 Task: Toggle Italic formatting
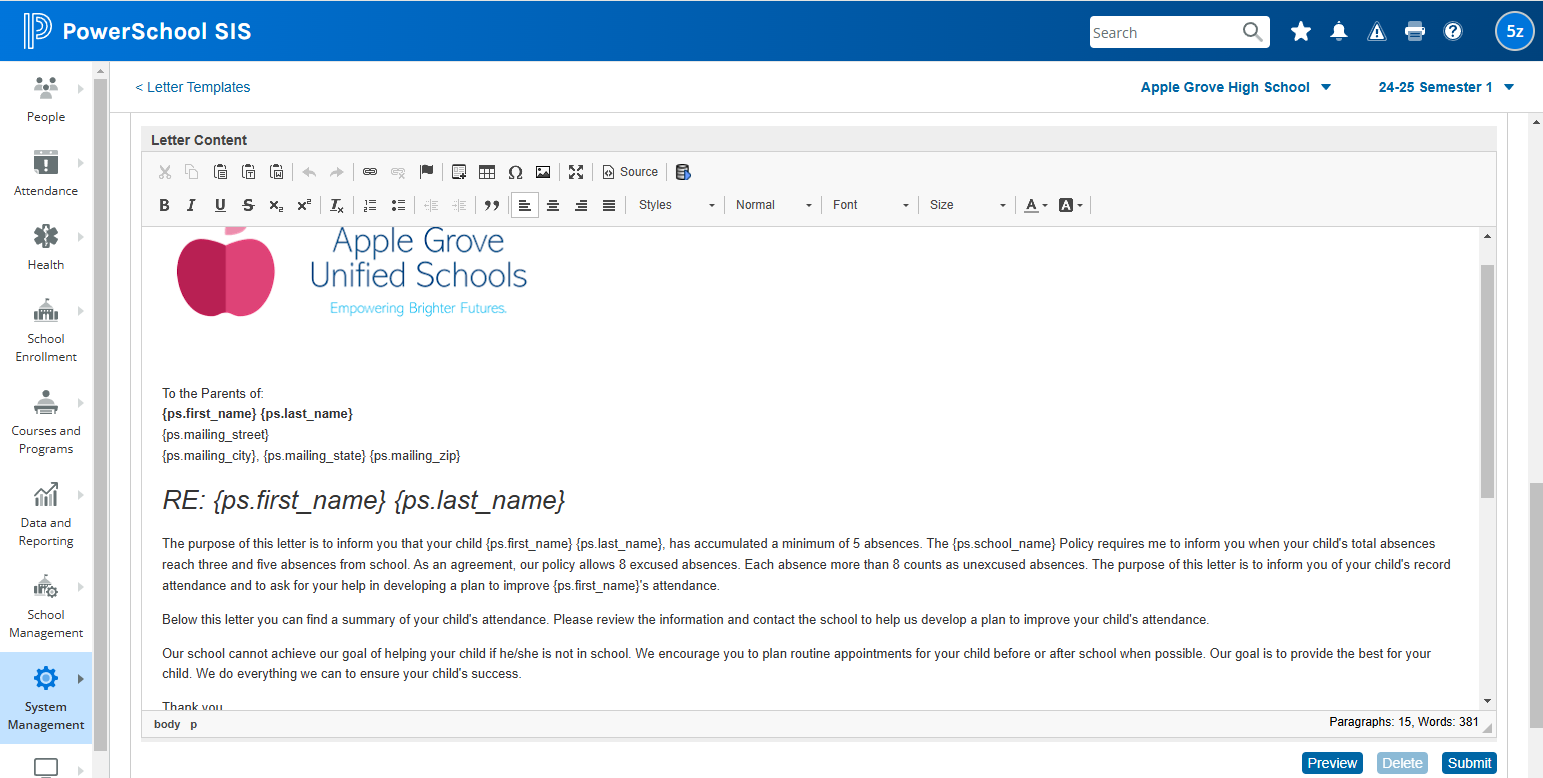click(192, 205)
